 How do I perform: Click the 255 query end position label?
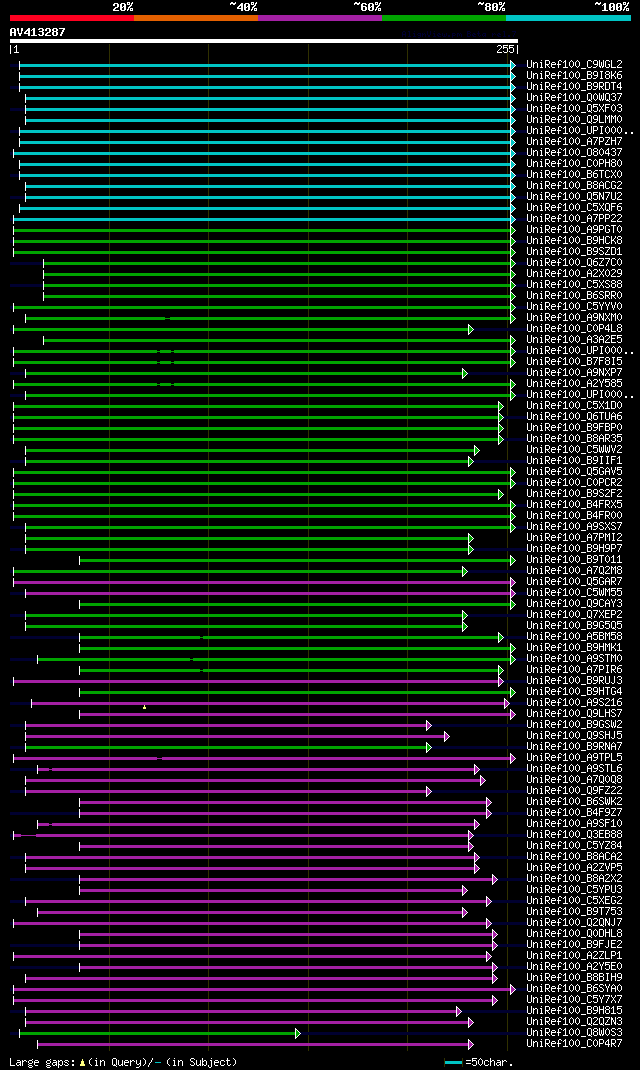point(505,50)
